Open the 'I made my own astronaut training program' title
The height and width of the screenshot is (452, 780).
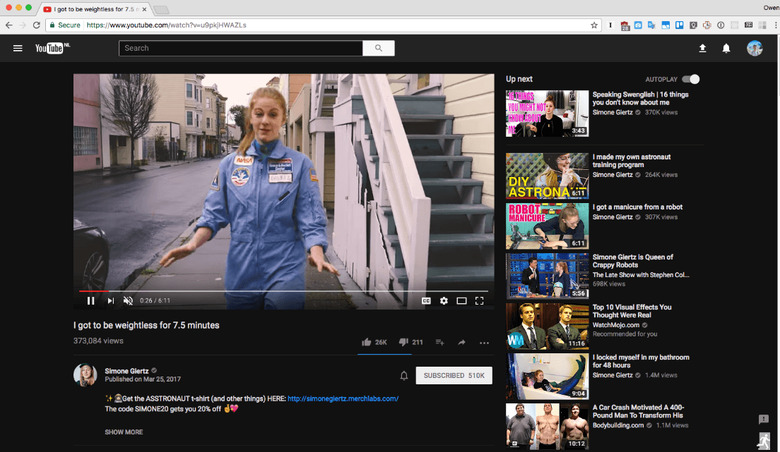pos(631,161)
